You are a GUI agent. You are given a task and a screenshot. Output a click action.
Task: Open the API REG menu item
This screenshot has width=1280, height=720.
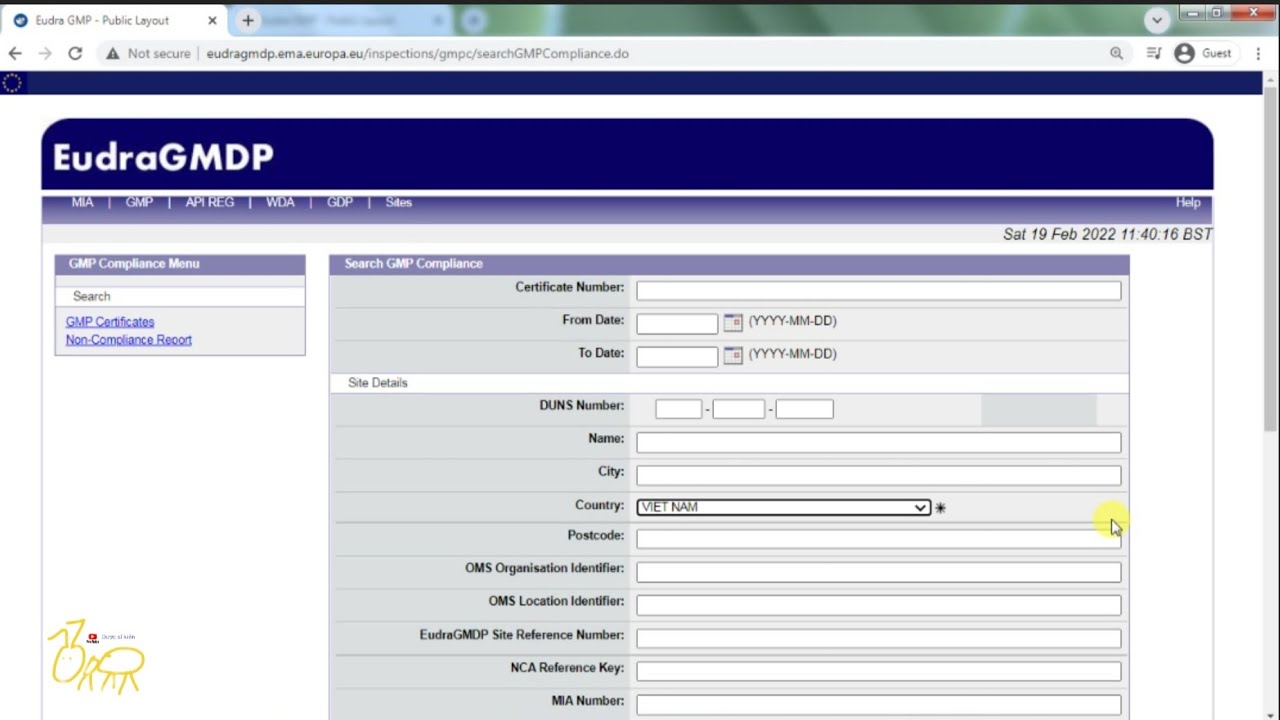pyautogui.click(x=210, y=202)
